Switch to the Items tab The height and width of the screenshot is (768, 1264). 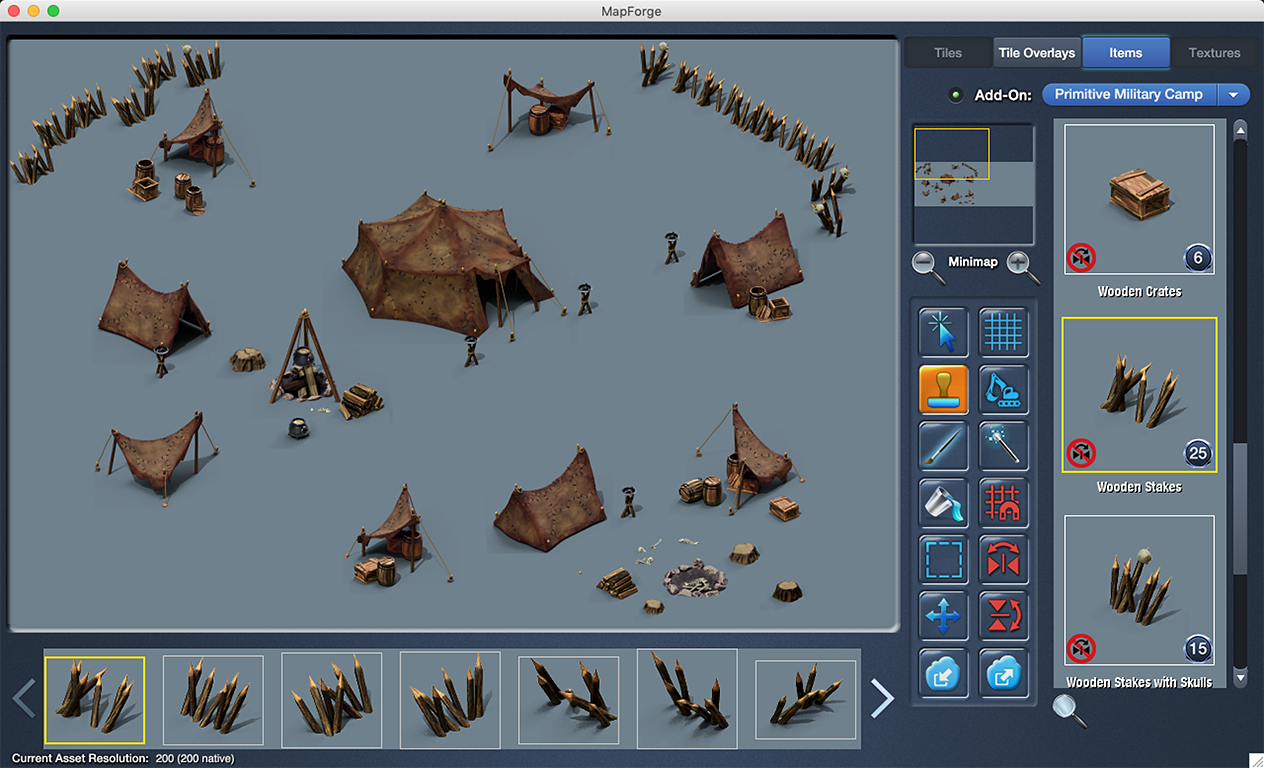(x=1126, y=53)
